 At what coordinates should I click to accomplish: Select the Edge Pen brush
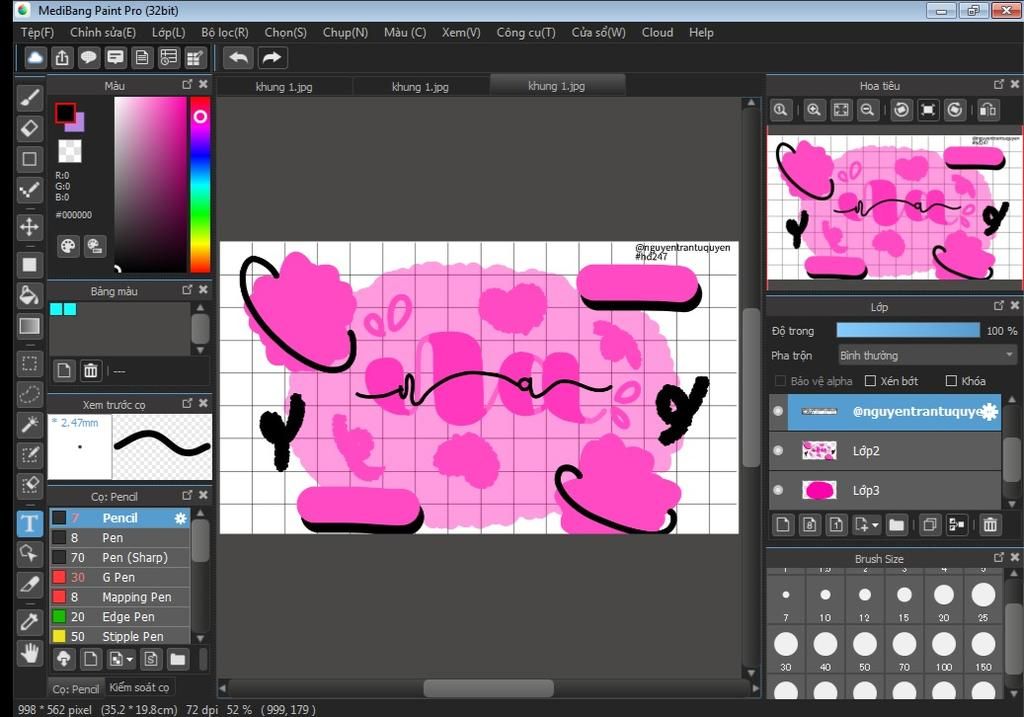[x=120, y=616]
